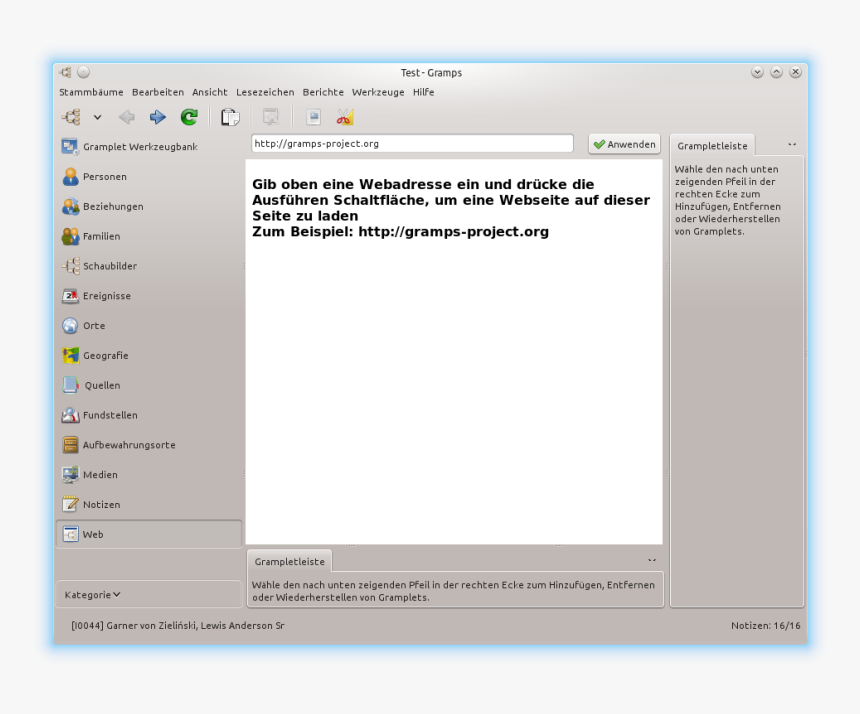Open the reports toolbar icon

click(314, 117)
